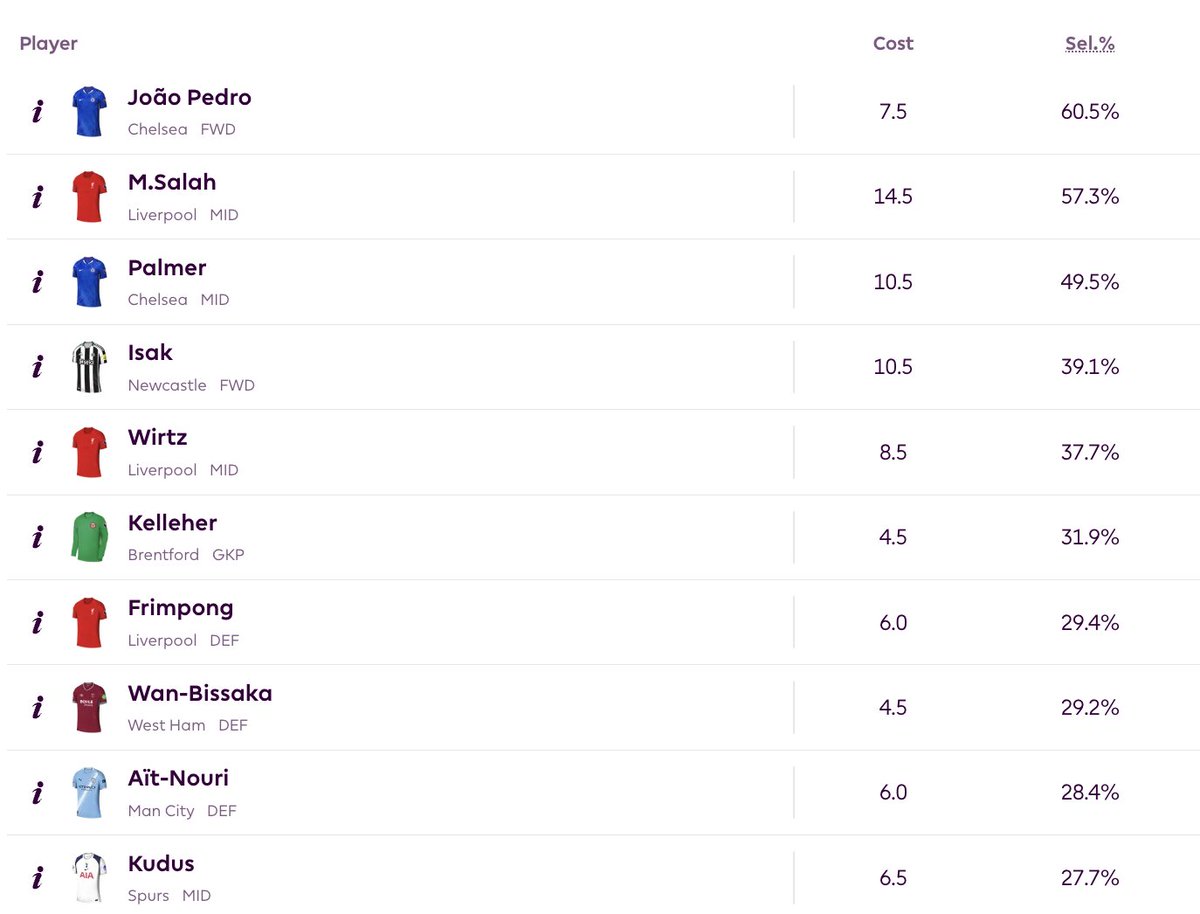View info icon next to Wirtz
The image size is (1200, 914).
38,452
